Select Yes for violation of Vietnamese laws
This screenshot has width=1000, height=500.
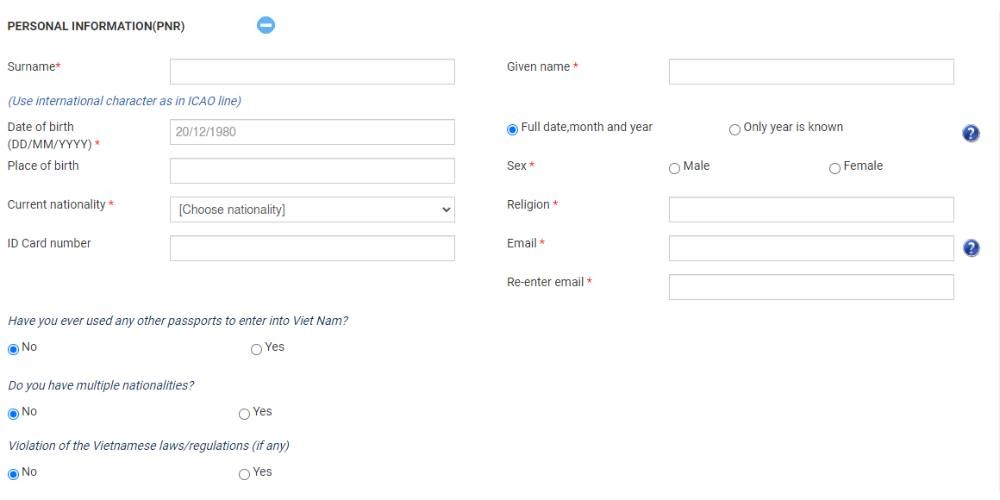(244, 474)
